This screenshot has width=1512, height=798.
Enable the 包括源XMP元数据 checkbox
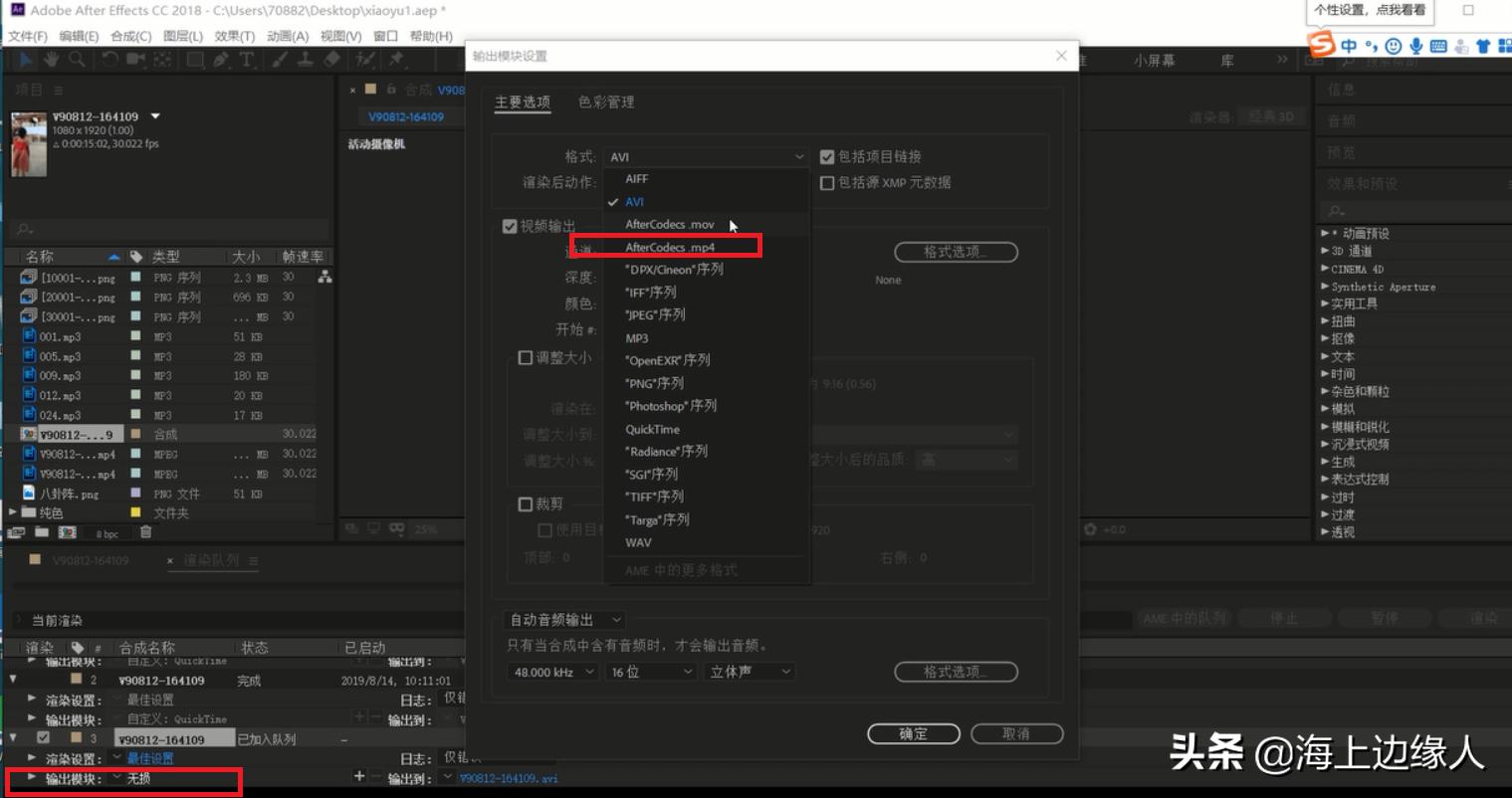(828, 182)
